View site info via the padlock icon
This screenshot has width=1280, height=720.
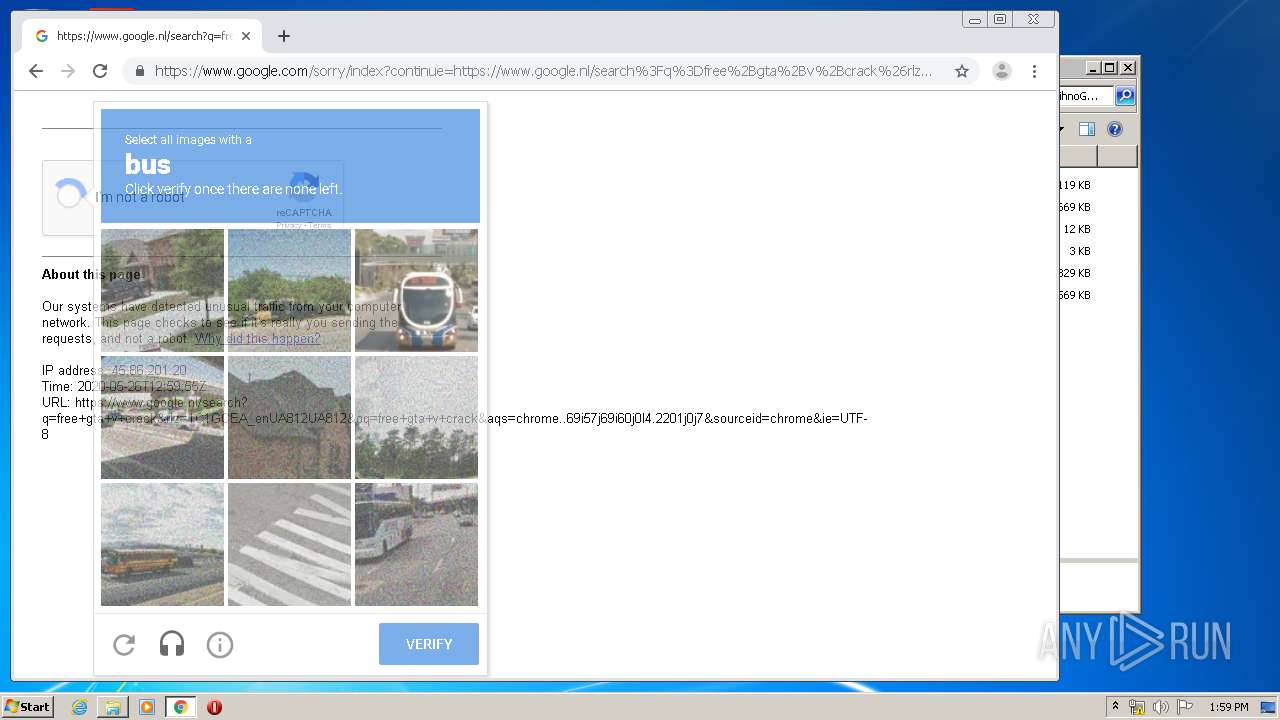point(139,71)
